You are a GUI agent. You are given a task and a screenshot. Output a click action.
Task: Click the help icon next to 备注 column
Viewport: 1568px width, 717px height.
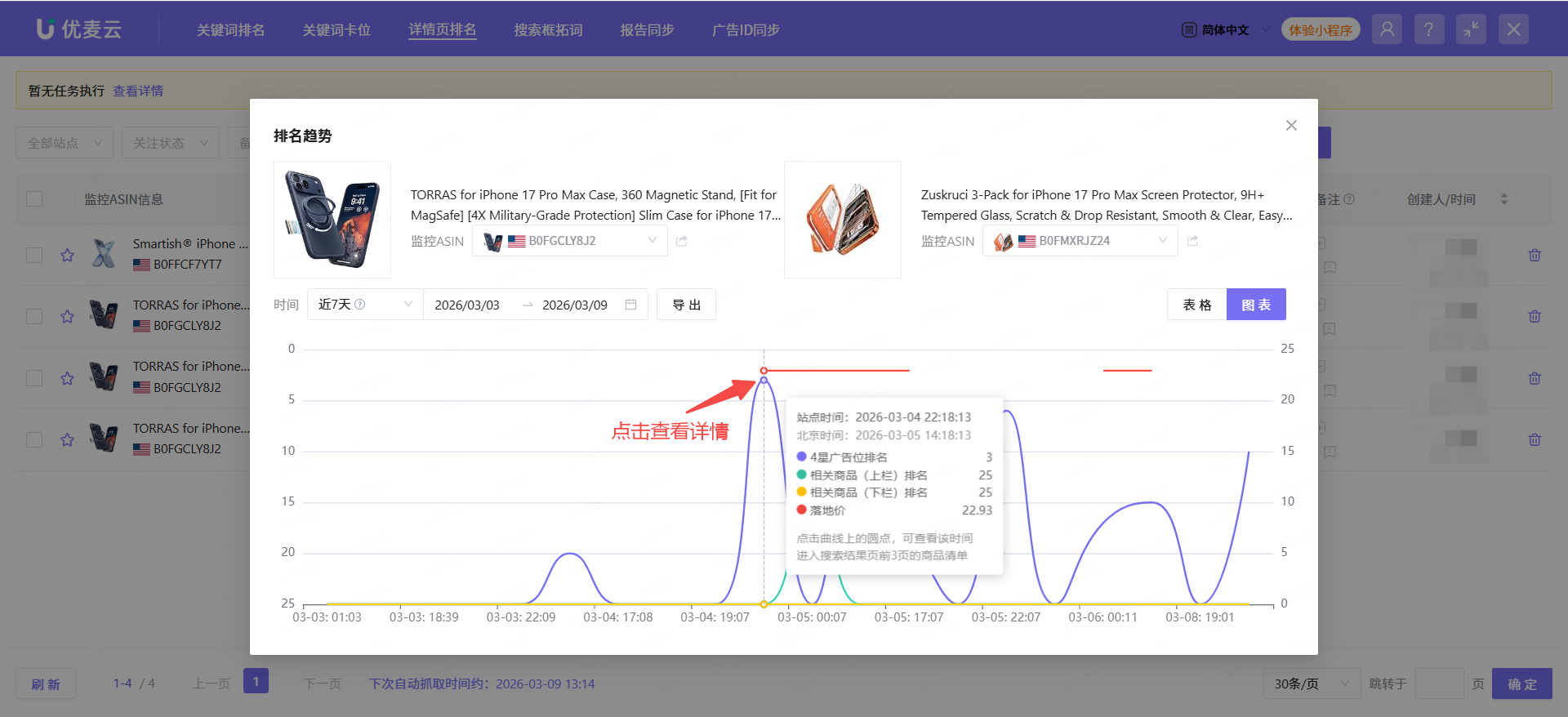click(1349, 199)
